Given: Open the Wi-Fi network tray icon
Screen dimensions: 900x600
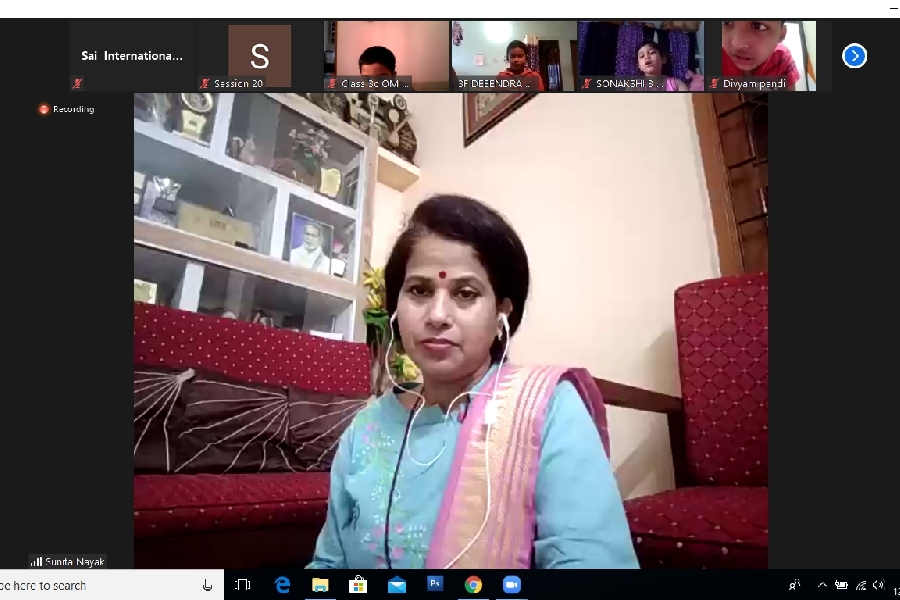Looking at the screenshot, I should point(860,585).
